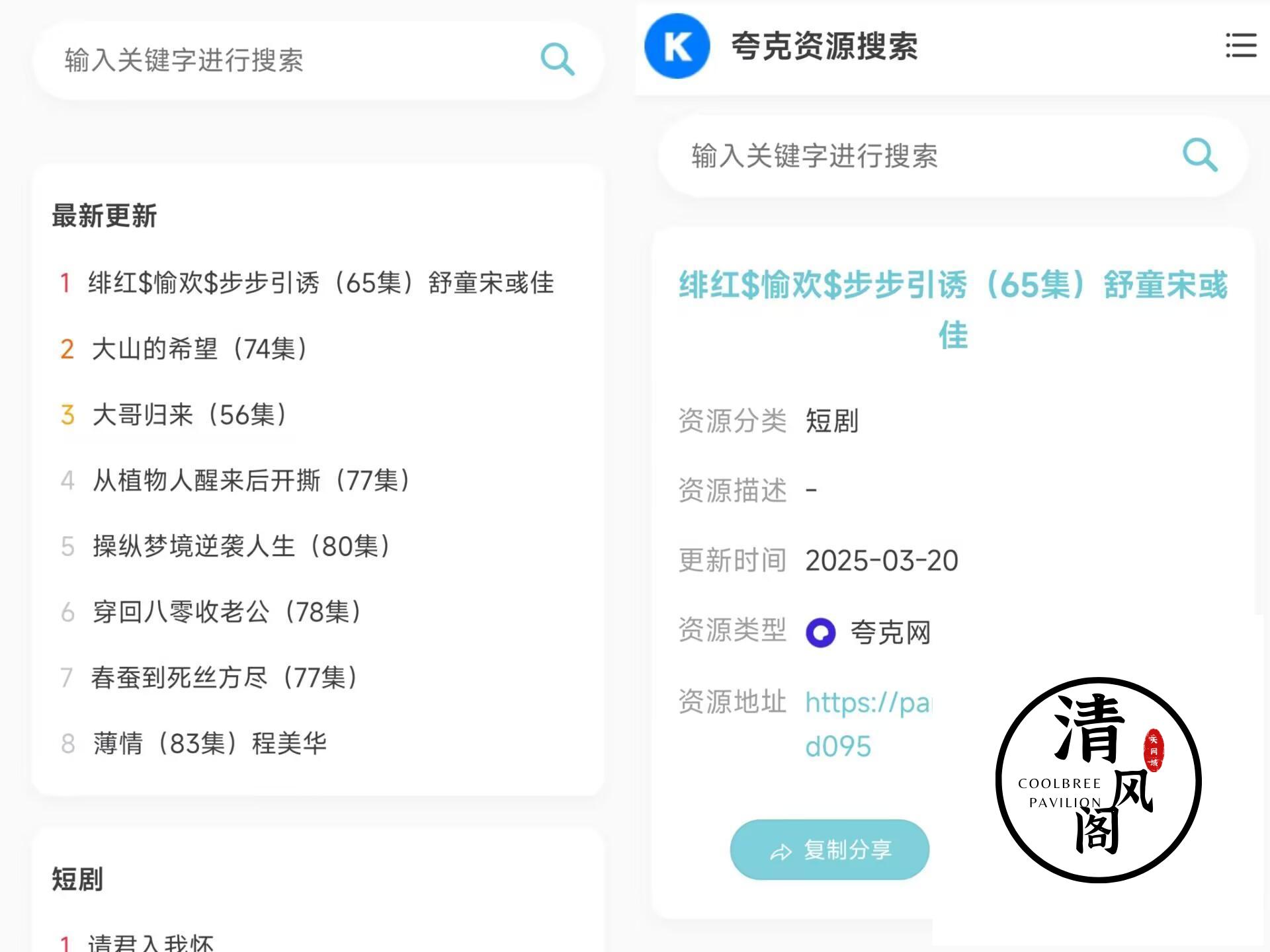Click the 短剧 category value beside 资源分类
This screenshot has height=952, width=1270.
tap(832, 421)
